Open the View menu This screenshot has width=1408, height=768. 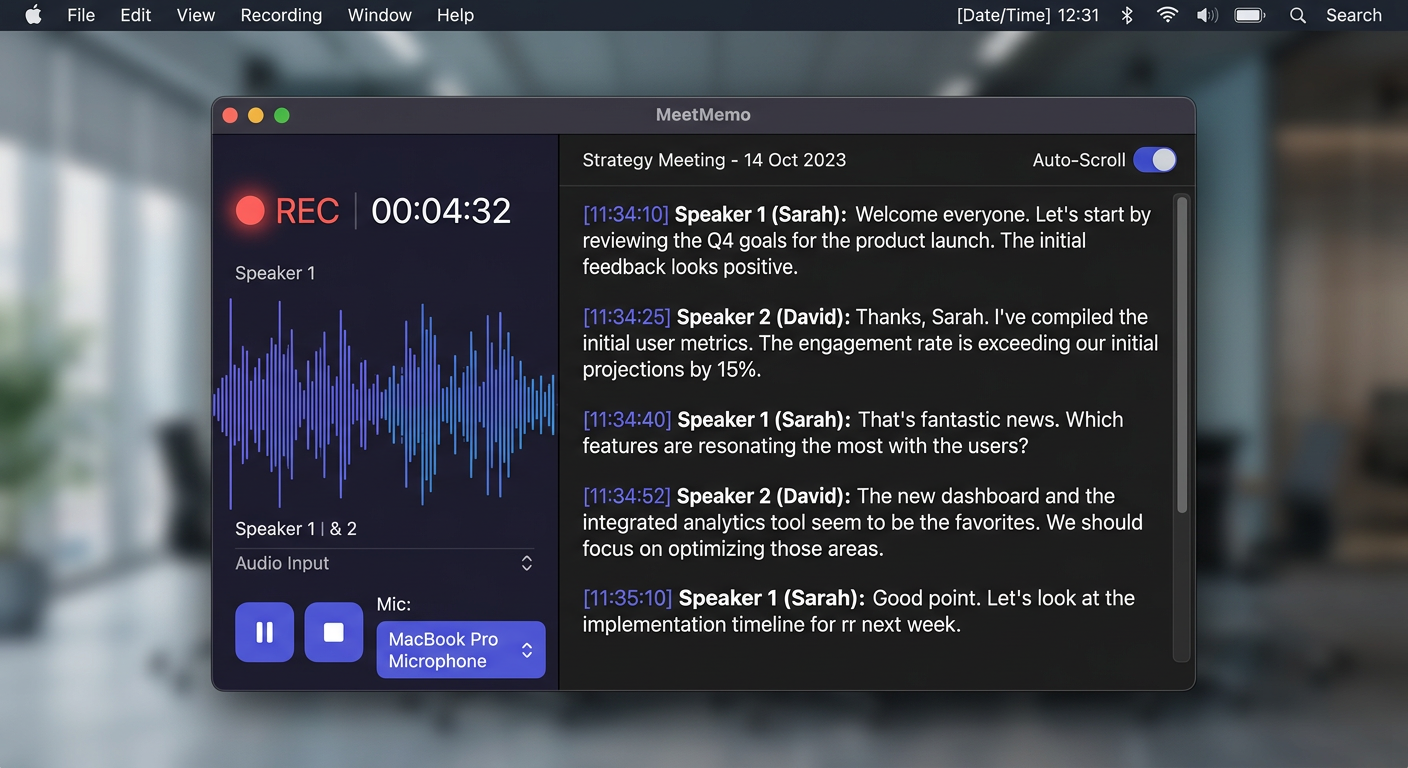pos(195,15)
